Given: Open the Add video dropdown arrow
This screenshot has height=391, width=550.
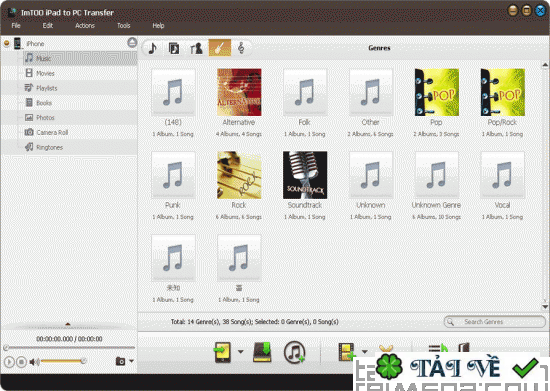Looking at the screenshot, I should pos(365,351).
